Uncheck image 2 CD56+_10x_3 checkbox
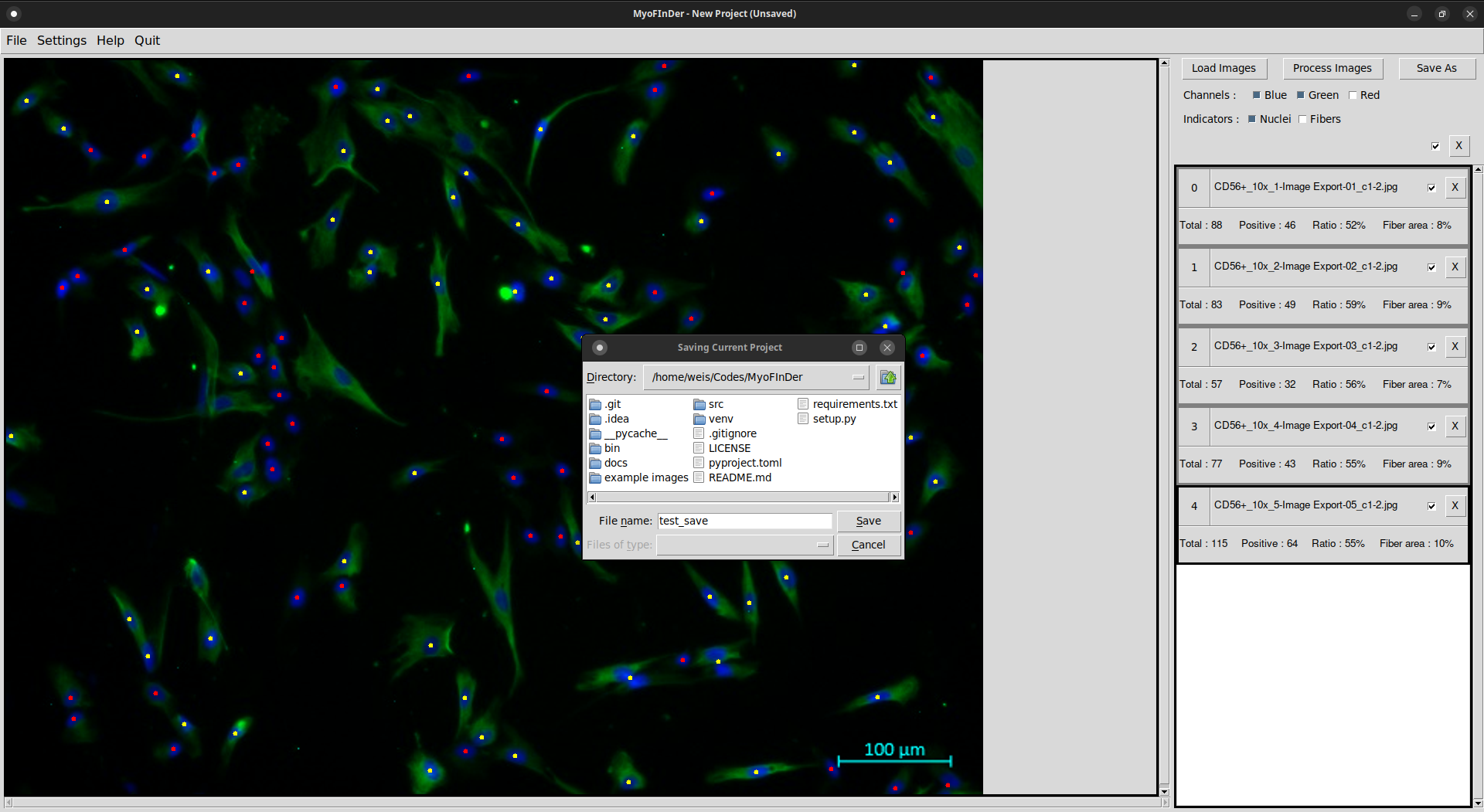Image resolution: width=1484 pixels, height=812 pixels. [1431, 347]
